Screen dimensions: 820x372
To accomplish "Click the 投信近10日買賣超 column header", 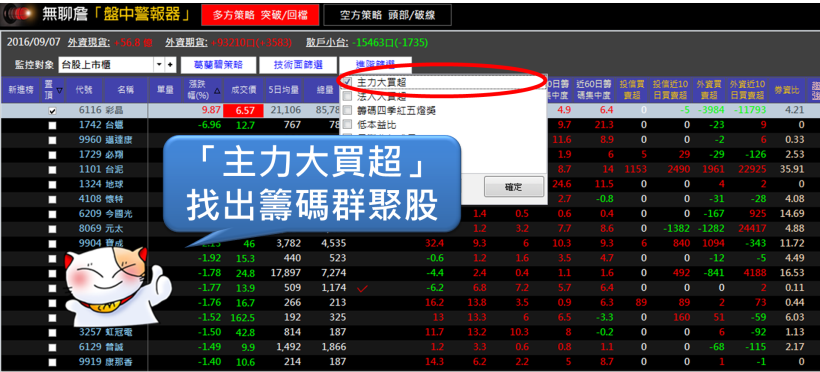I will pos(670,90).
